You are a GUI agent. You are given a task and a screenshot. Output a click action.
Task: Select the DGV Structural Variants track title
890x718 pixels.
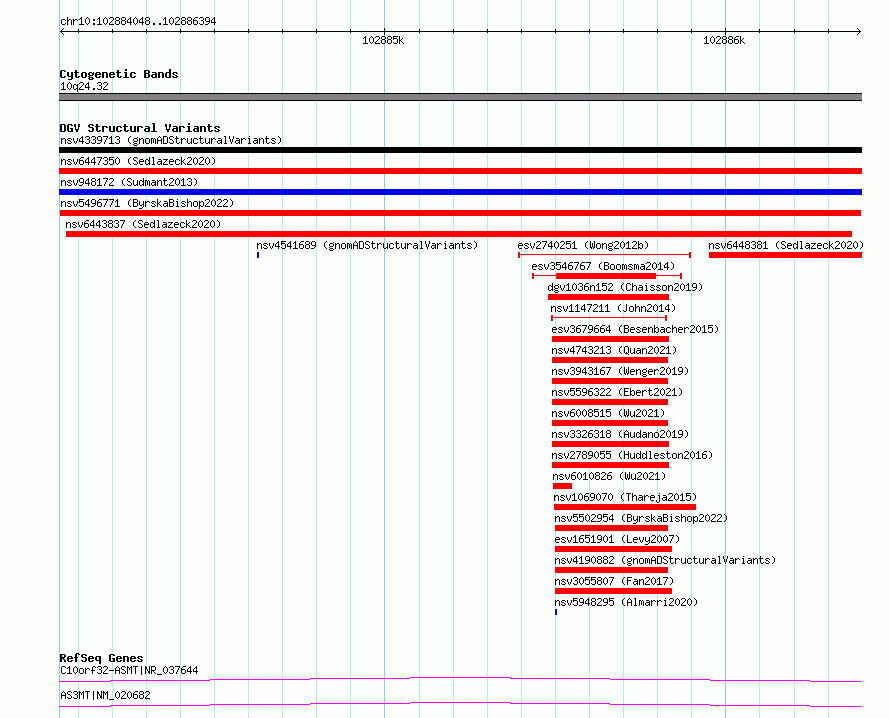pos(140,128)
